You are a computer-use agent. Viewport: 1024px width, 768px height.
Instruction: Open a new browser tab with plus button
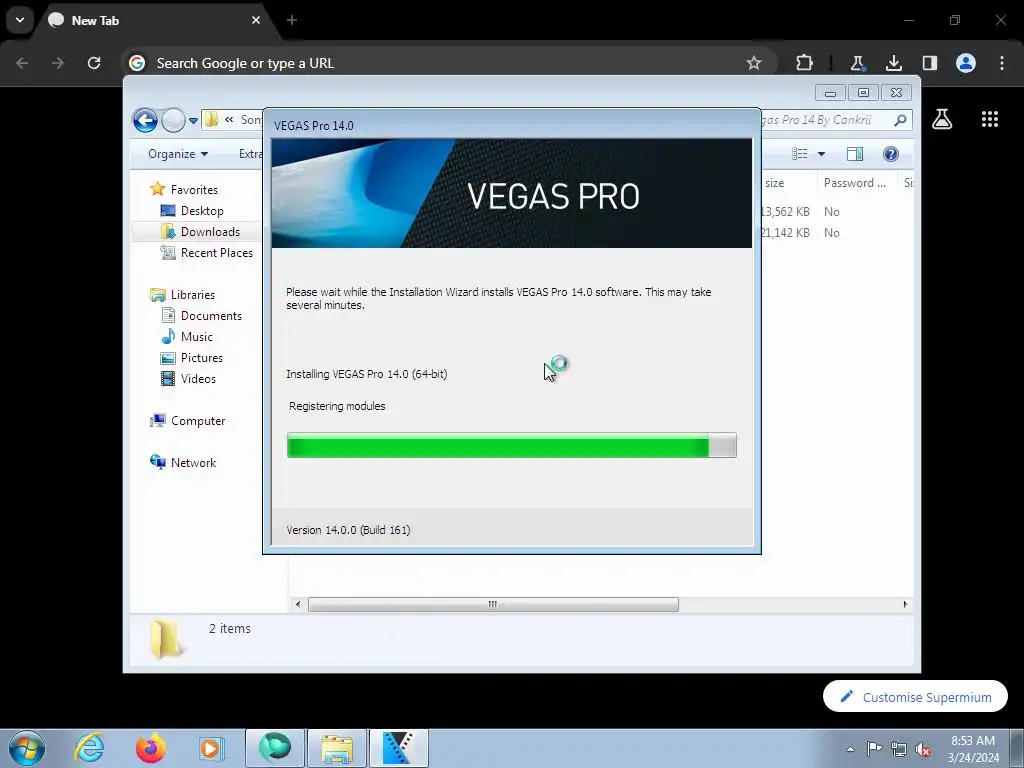click(x=292, y=20)
